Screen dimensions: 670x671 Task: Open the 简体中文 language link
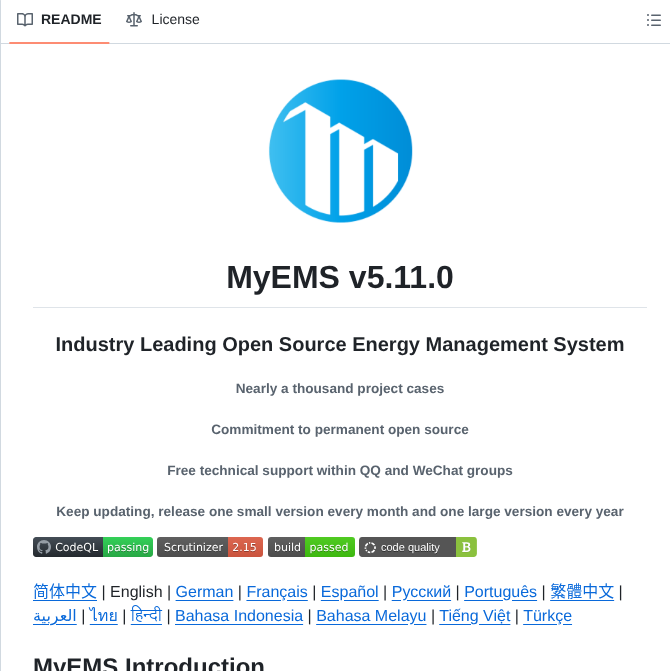pyautogui.click(x=65, y=591)
